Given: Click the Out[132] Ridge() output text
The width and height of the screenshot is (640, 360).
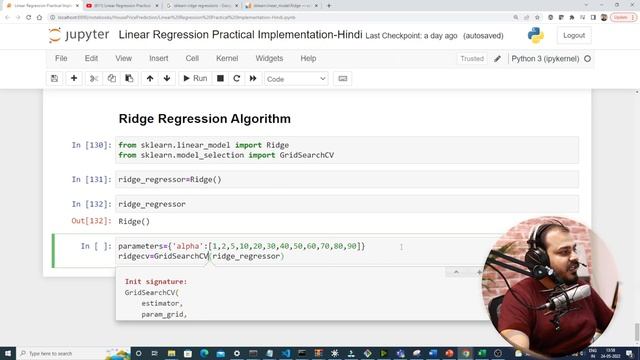Looking at the screenshot, I should click(134, 222).
